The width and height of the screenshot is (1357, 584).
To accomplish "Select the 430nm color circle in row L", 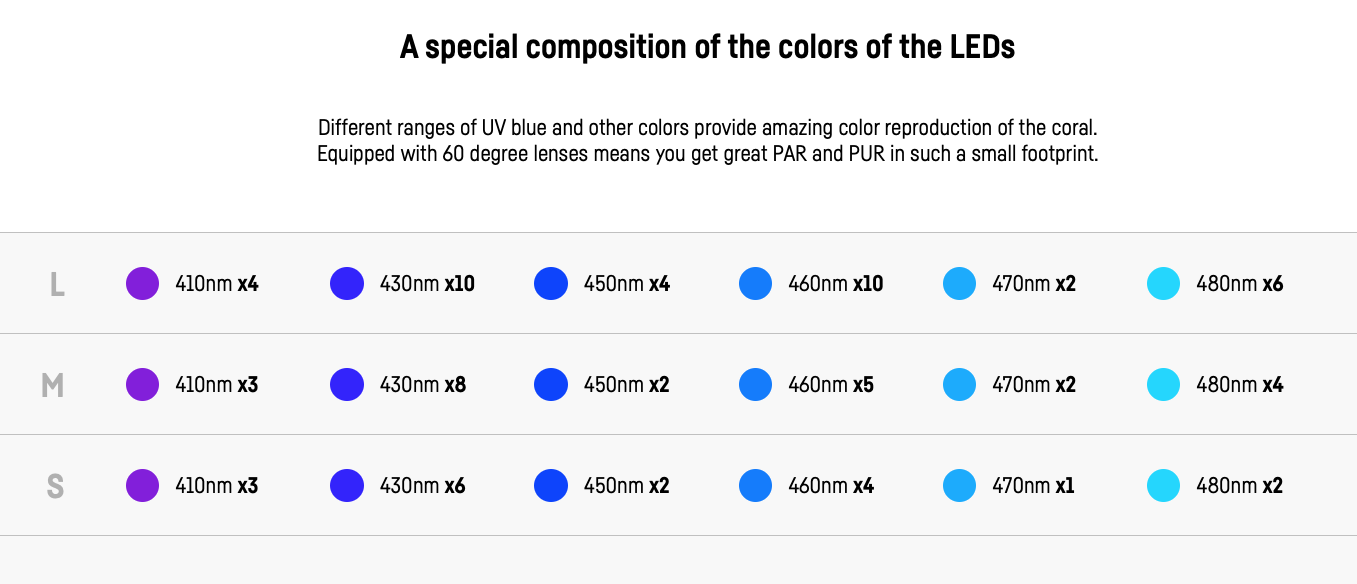I will pyautogui.click(x=347, y=284).
